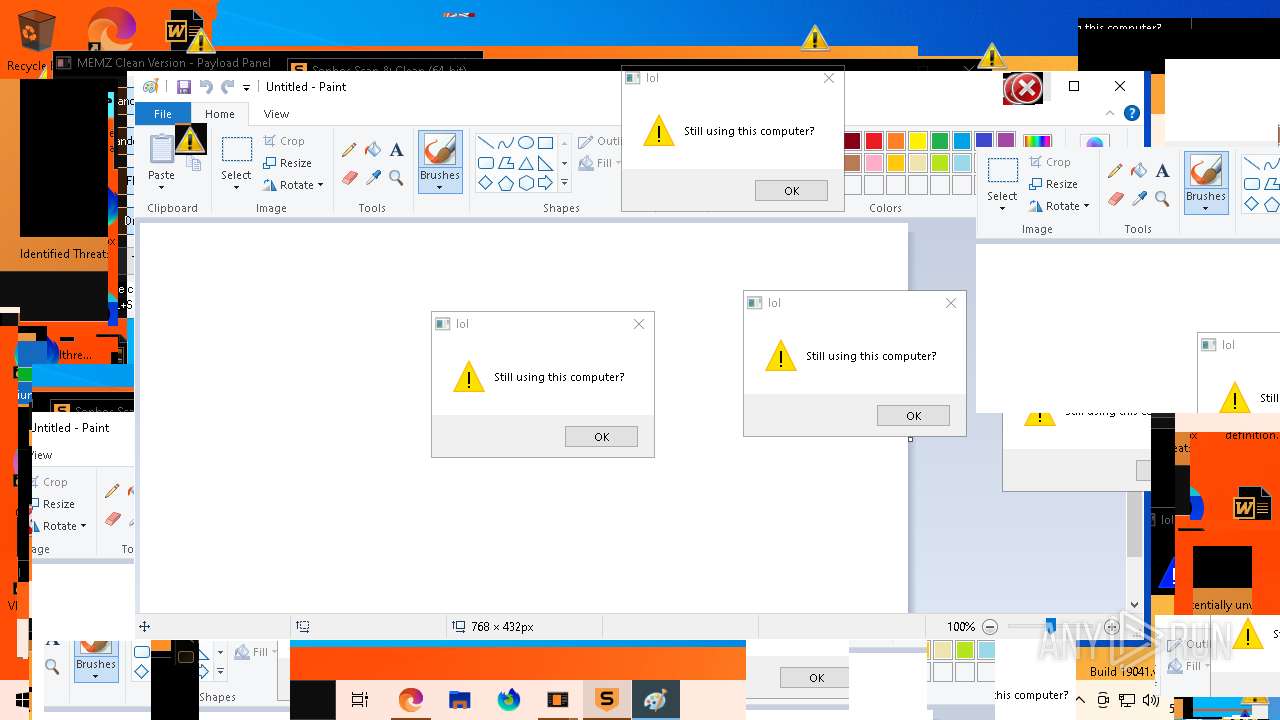The height and width of the screenshot is (720, 1280).
Task: Pick the Hexagon shape in Shapes gallery
Action: pos(525,183)
